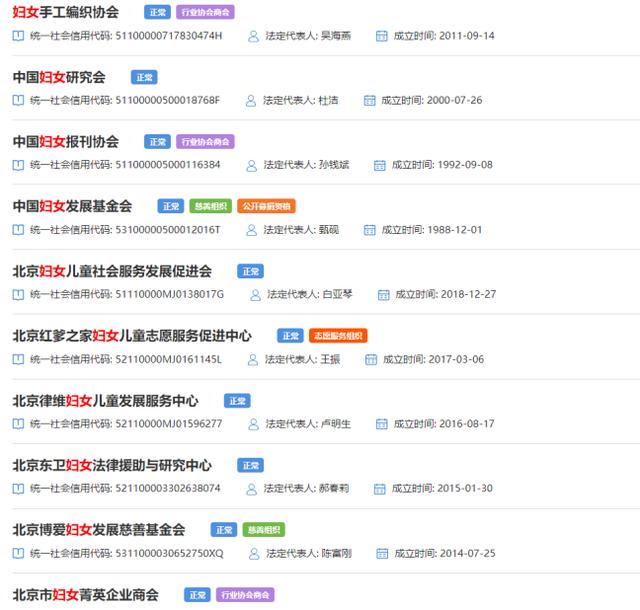Click 正常 badge for 中国妇女报刊协会
This screenshot has width=640, height=610.
(157, 142)
